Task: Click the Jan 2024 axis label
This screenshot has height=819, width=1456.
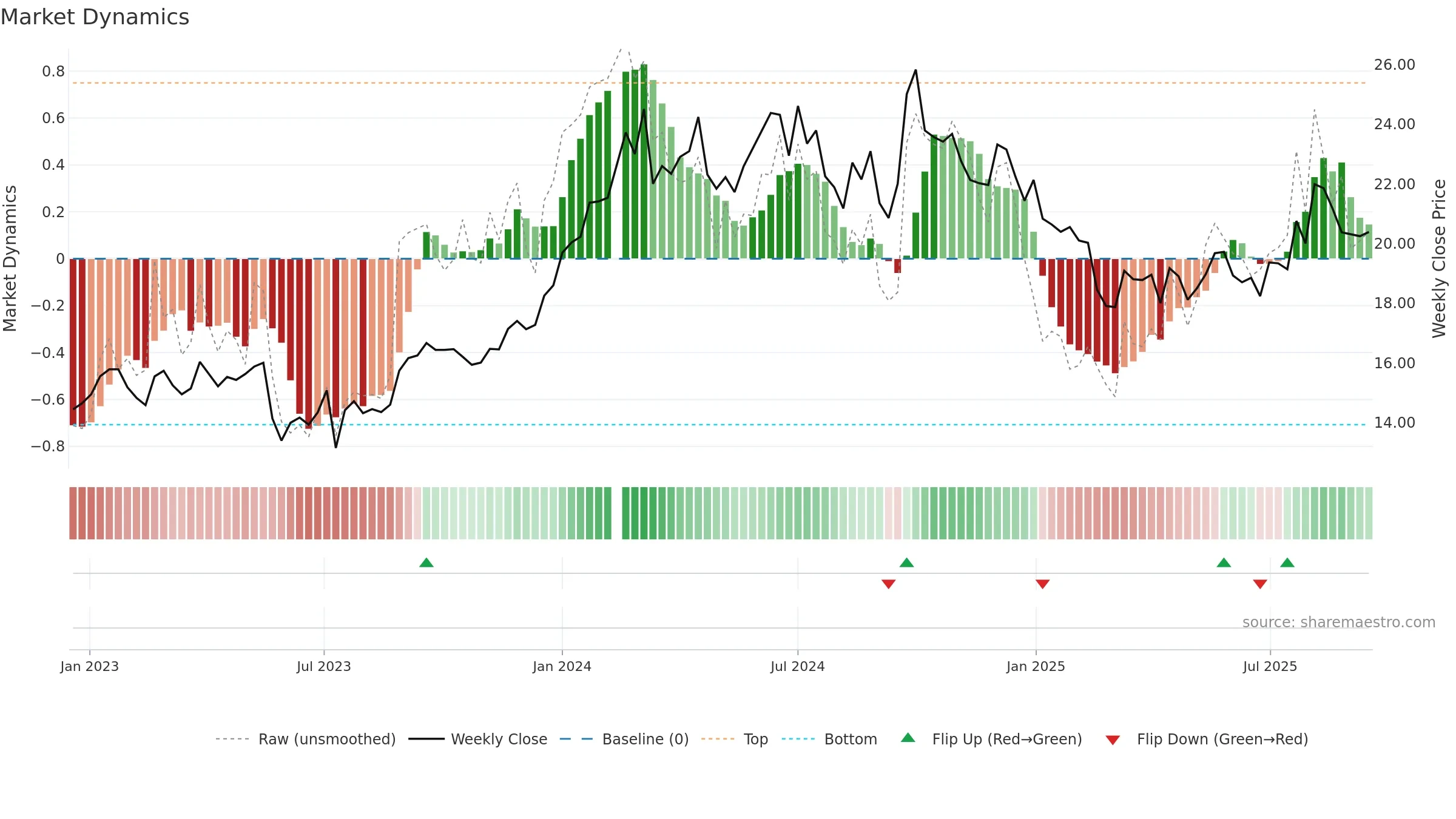Action: tap(562, 667)
